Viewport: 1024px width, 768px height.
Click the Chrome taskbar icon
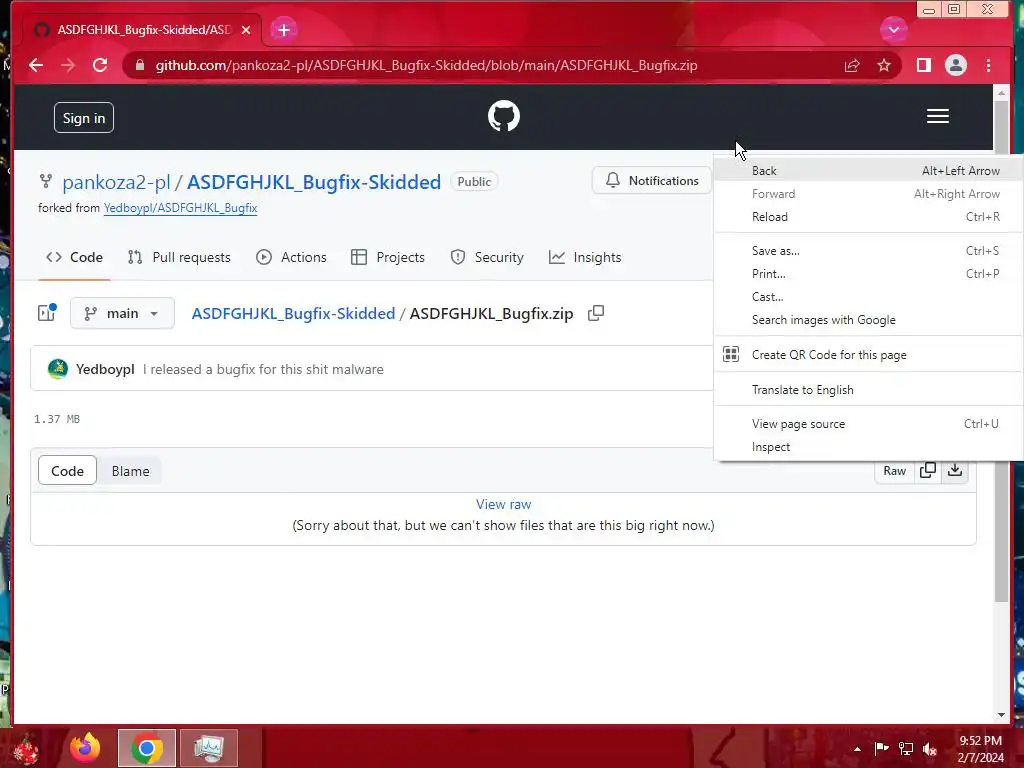(x=147, y=748)
